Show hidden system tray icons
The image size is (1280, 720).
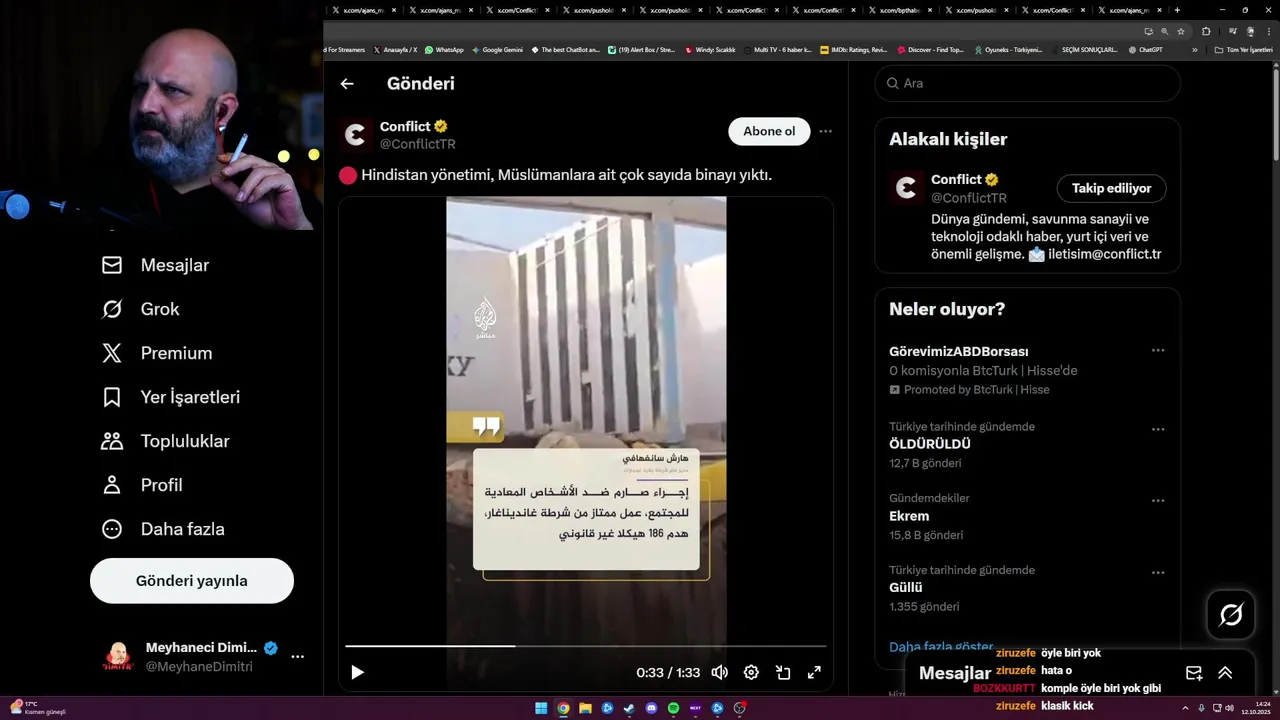1185,708
